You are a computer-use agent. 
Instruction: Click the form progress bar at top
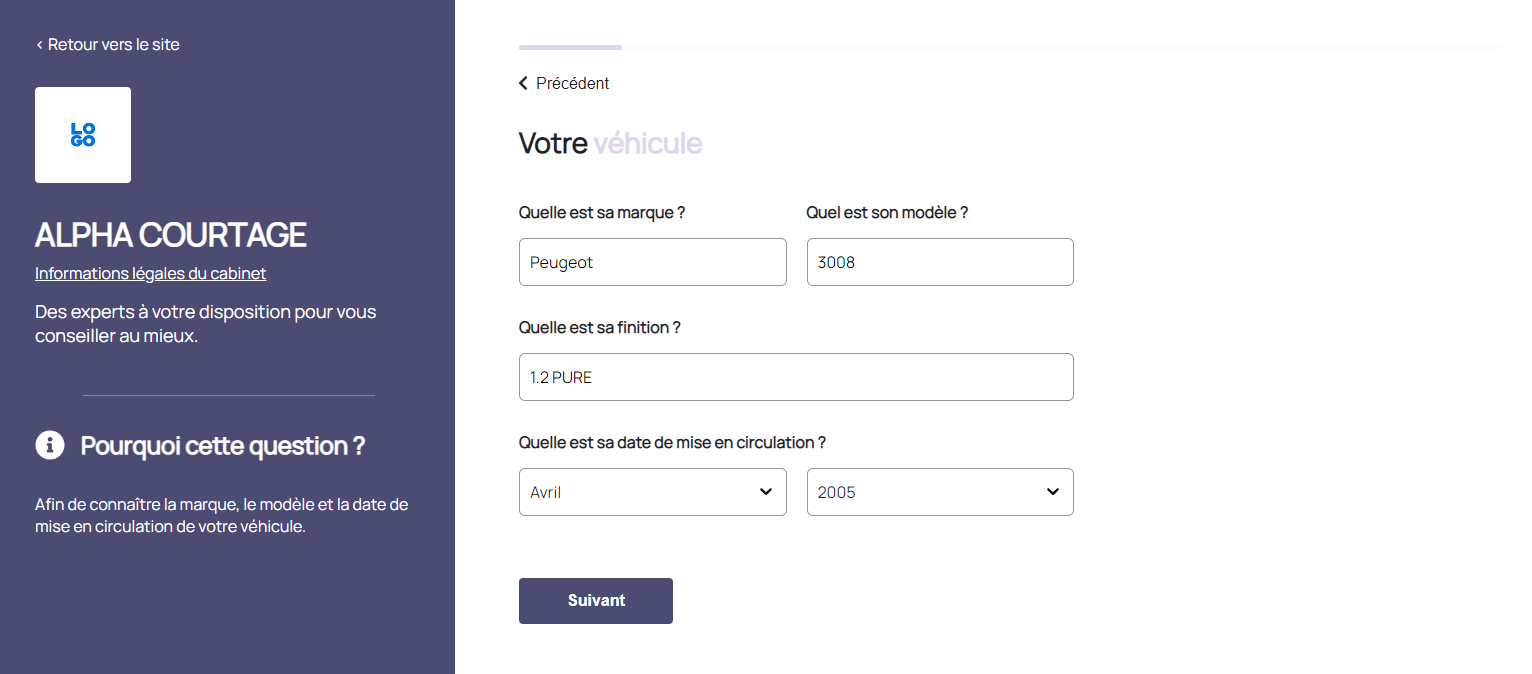point(1009,47)
